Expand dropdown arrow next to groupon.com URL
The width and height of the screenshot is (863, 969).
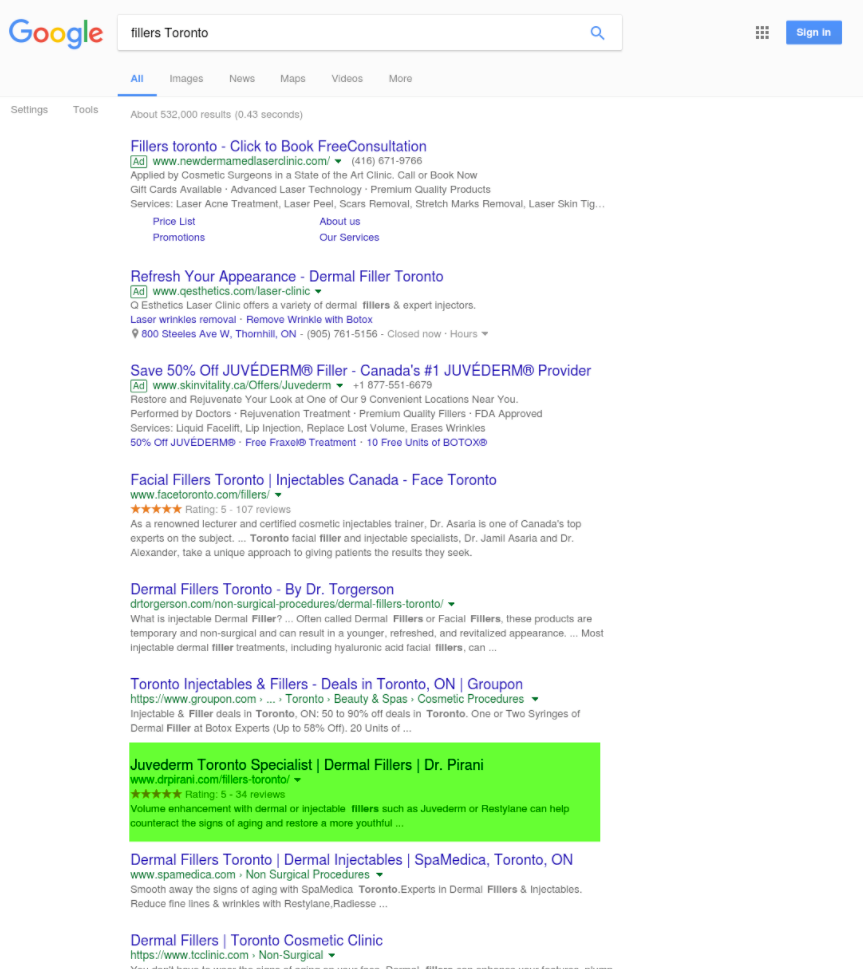click(x=535, y=699)
